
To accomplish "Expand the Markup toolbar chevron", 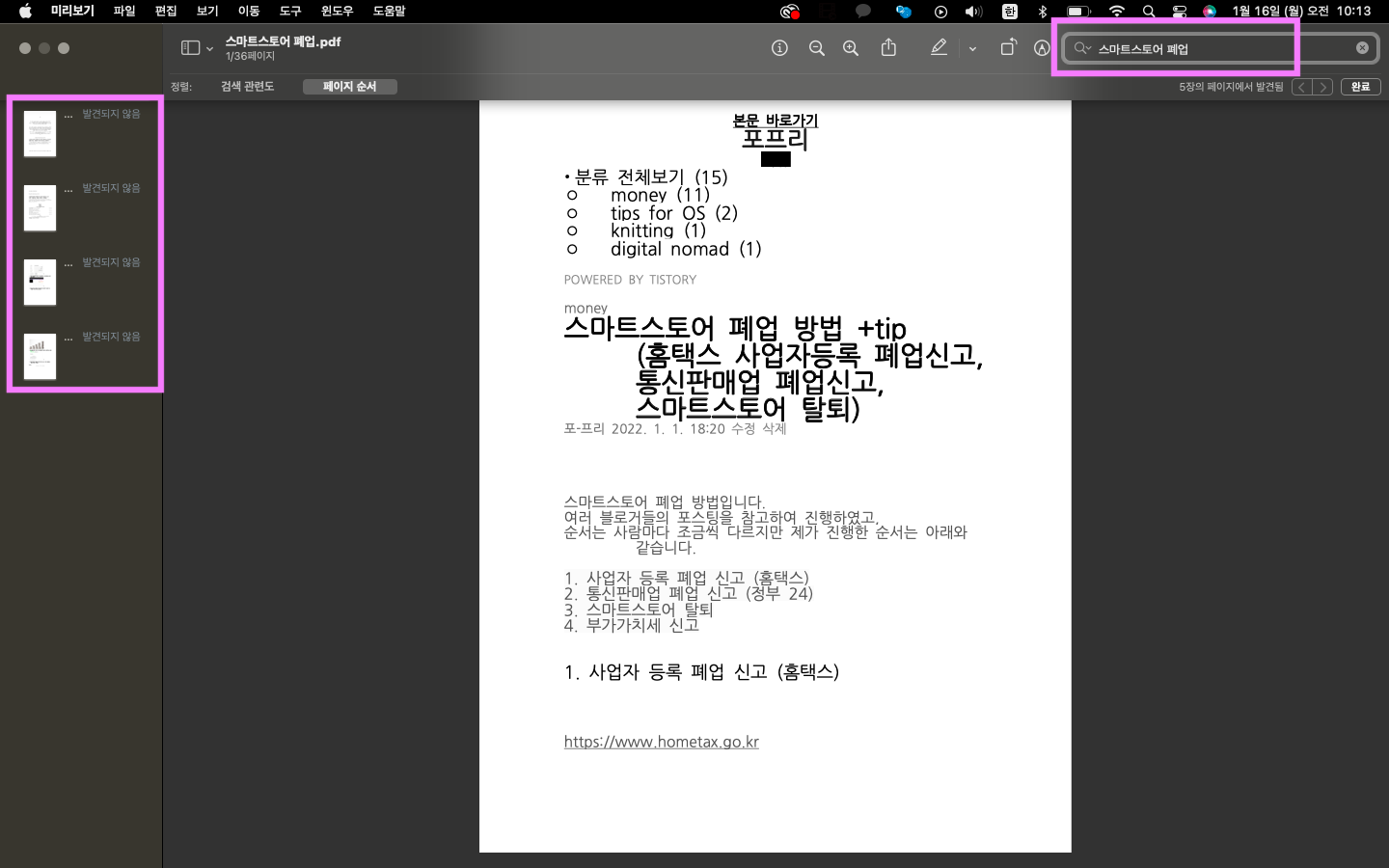I will pos(972,48).
